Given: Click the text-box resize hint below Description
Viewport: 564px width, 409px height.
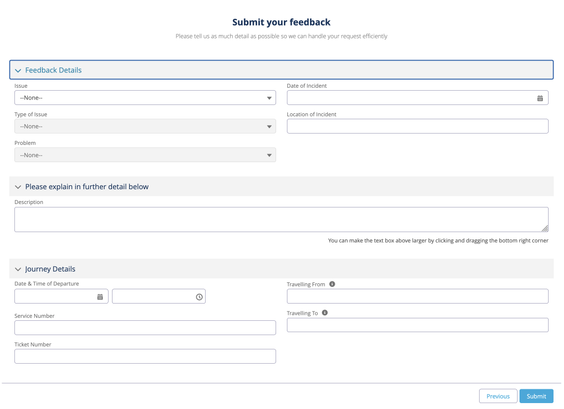Looking at the screenshot, I should (438, 240).
